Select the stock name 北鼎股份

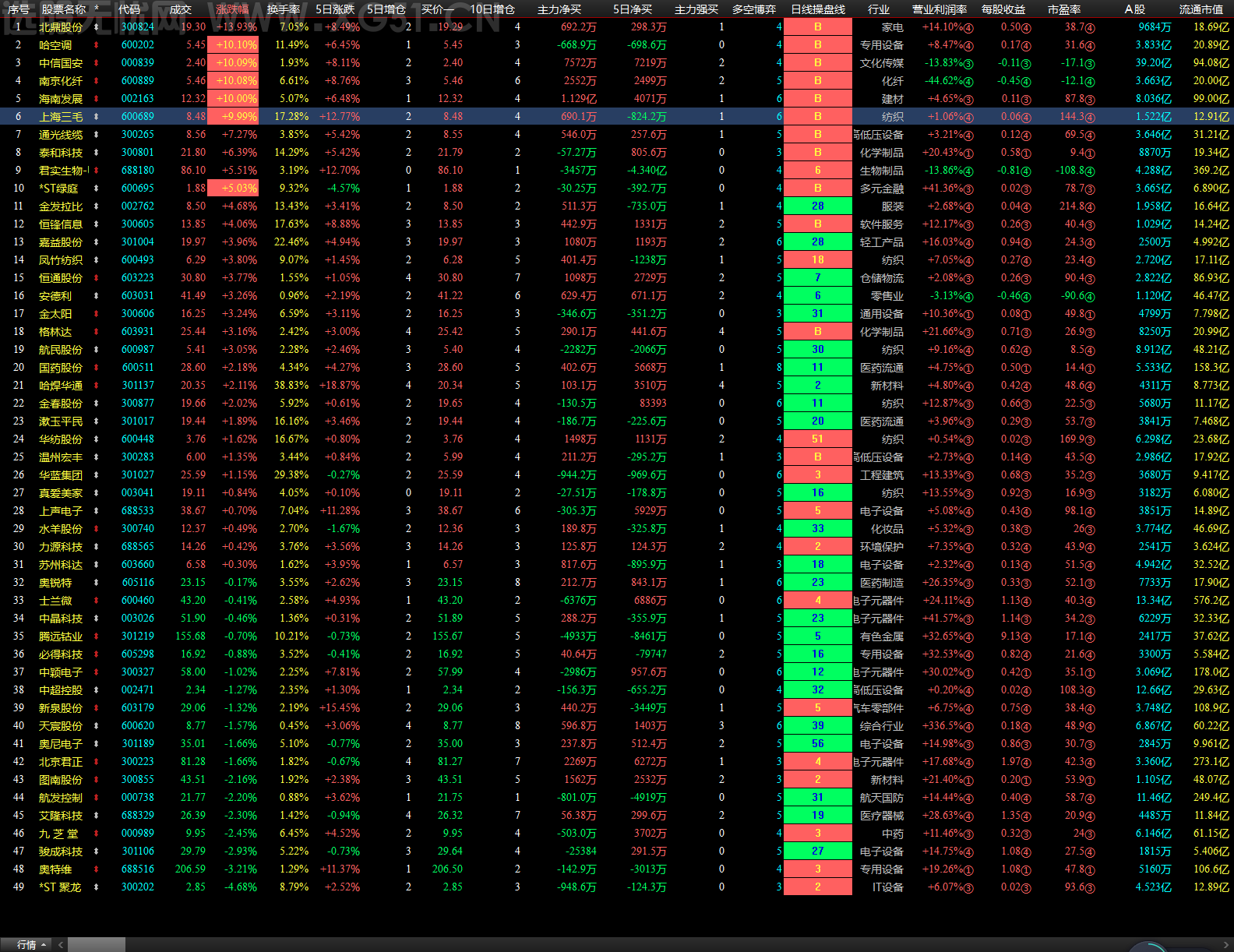coord(61,27)
